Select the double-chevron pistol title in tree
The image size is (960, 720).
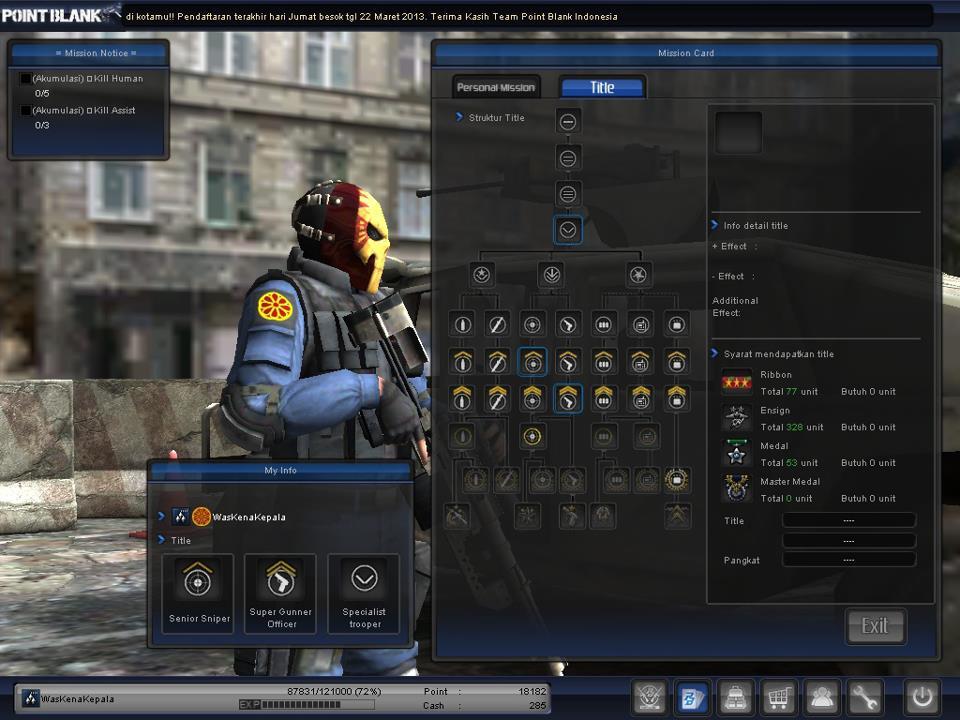(568, 399)
